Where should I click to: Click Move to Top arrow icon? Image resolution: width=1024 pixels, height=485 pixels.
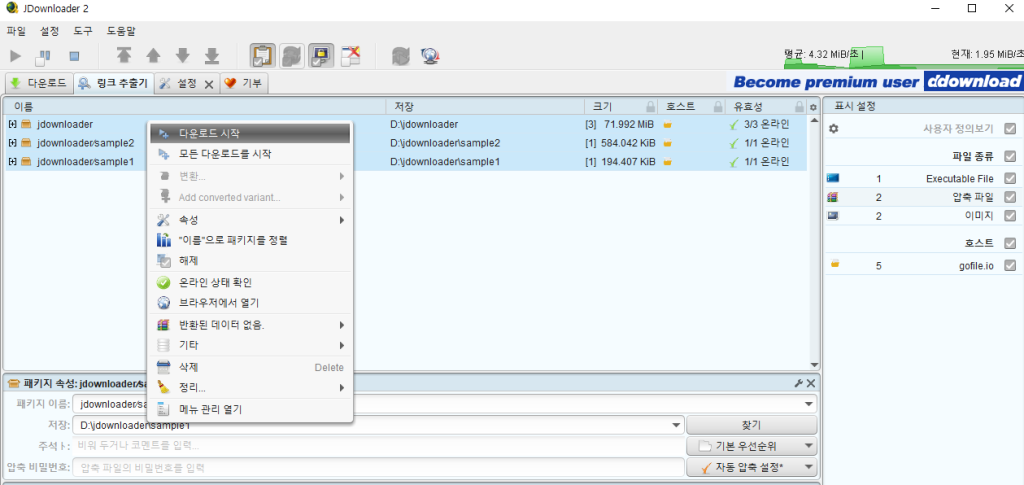click(x=124, y=56)
